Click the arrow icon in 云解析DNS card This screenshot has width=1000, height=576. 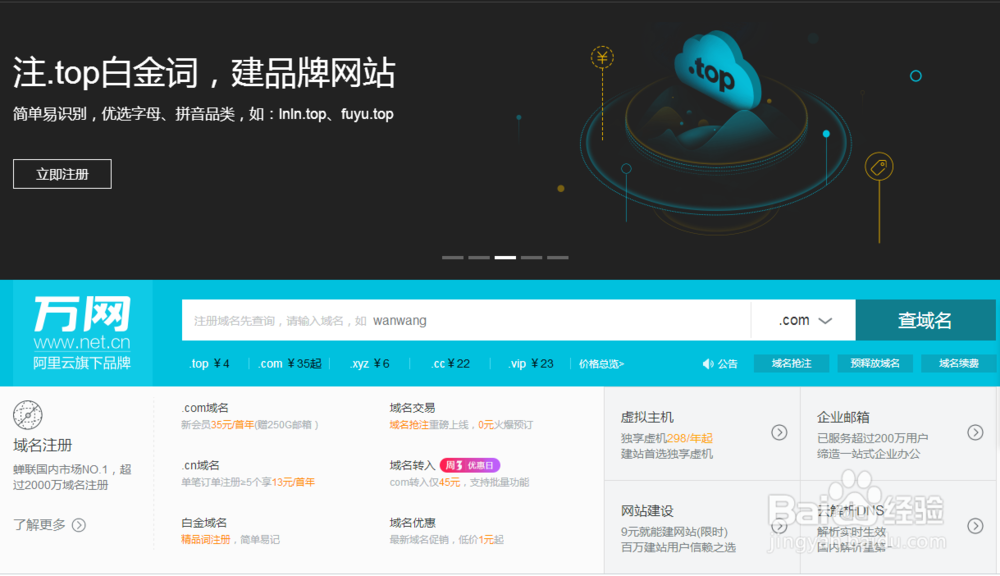(x=975, y=526)
